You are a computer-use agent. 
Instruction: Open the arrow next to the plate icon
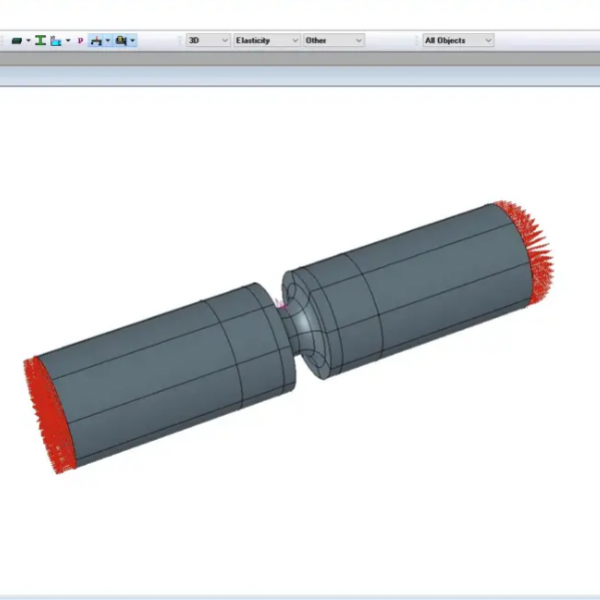coord(28,41)
